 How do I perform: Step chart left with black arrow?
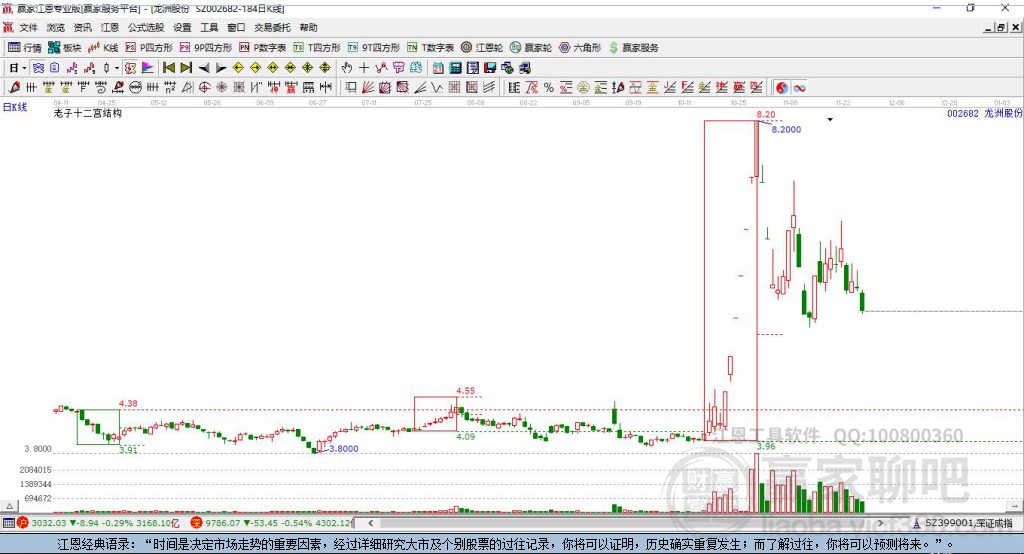point(204,68)
